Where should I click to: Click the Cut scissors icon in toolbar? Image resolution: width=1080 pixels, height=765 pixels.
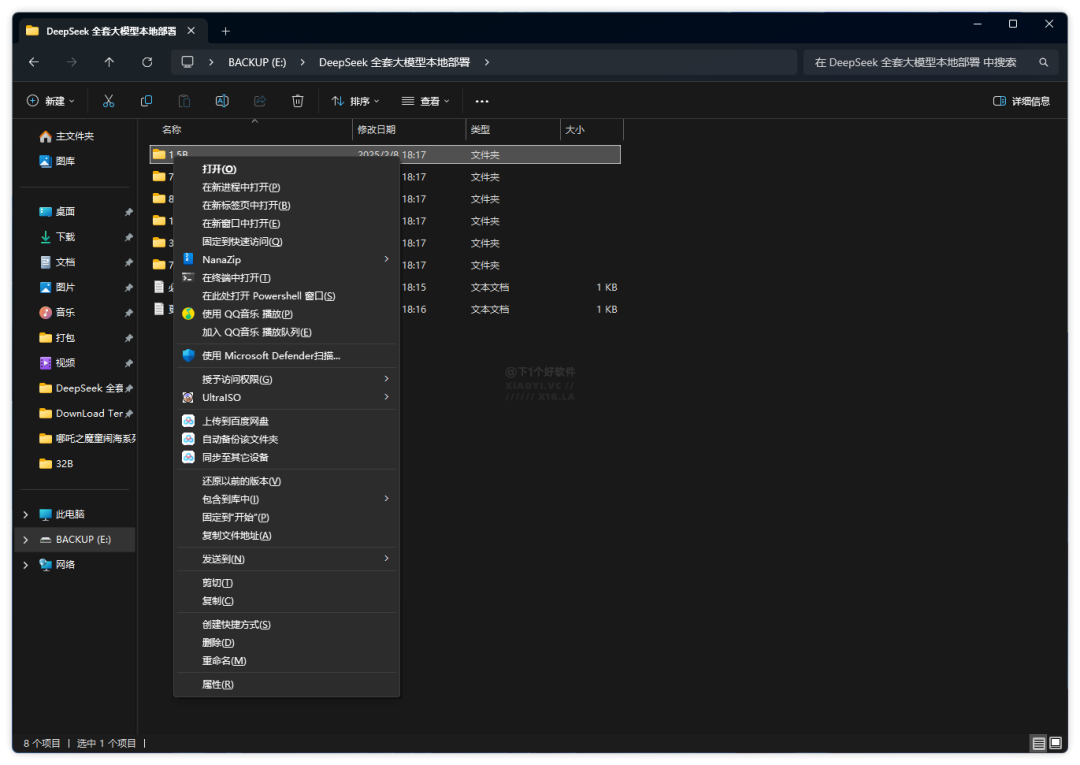pyautogui.click(x=109, y=101)
